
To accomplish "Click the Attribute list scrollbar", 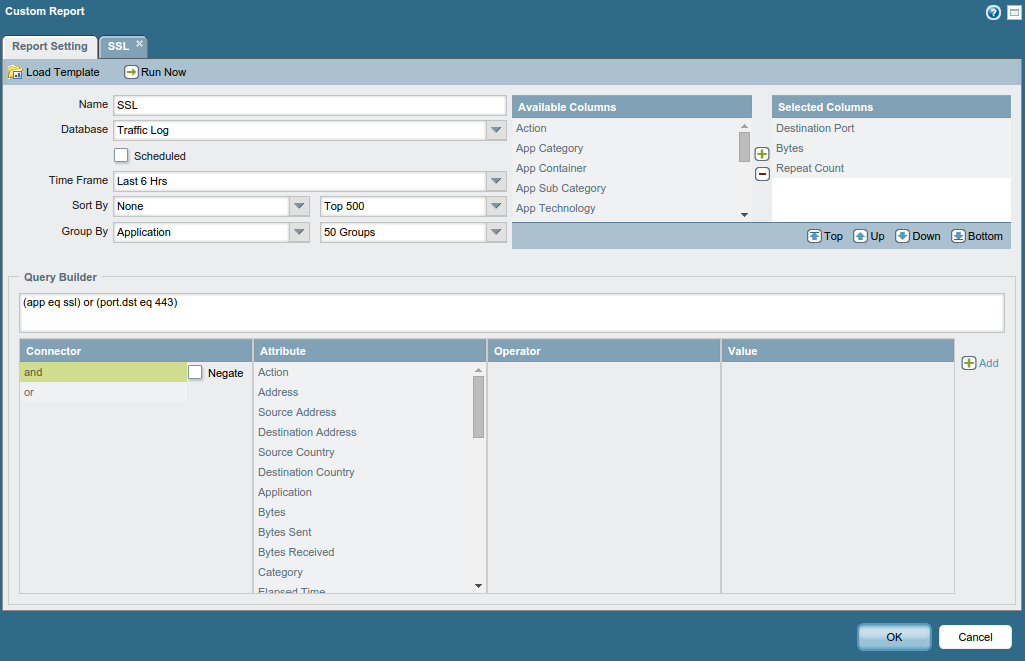I will [478, 406].
